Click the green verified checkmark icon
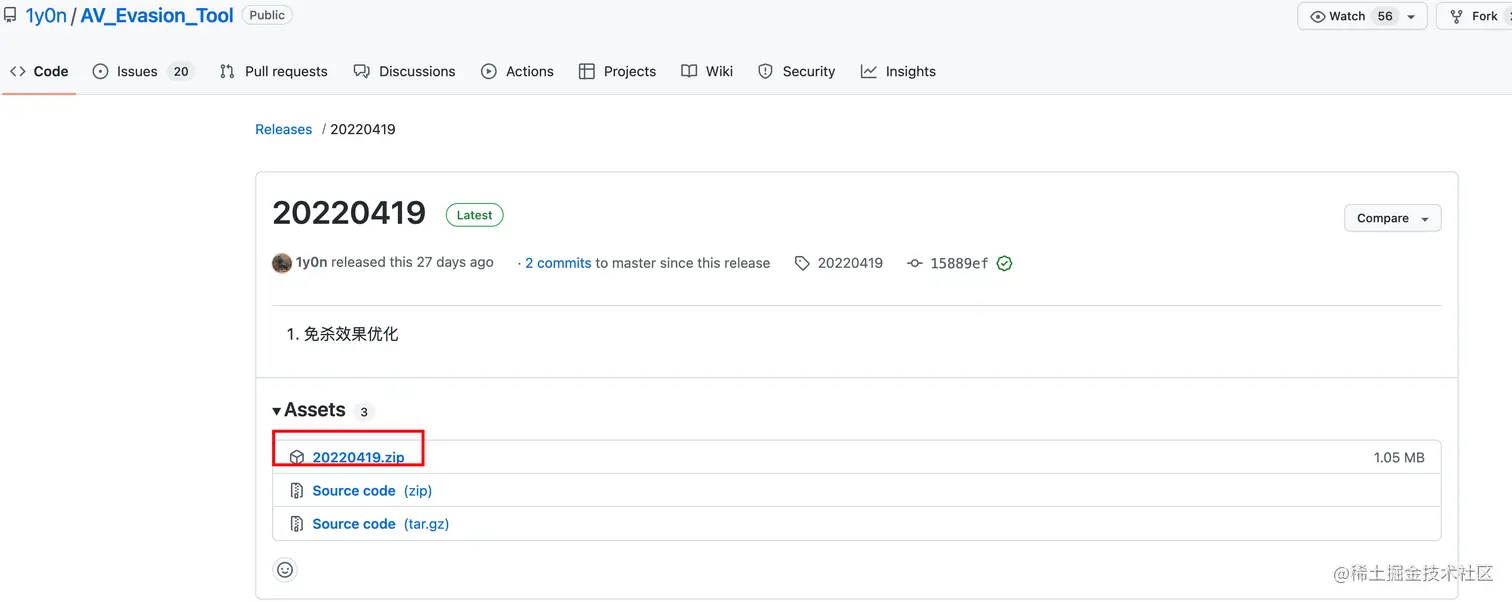The height and width of the screenshot is (602, 1512). tap(1004, 263)
